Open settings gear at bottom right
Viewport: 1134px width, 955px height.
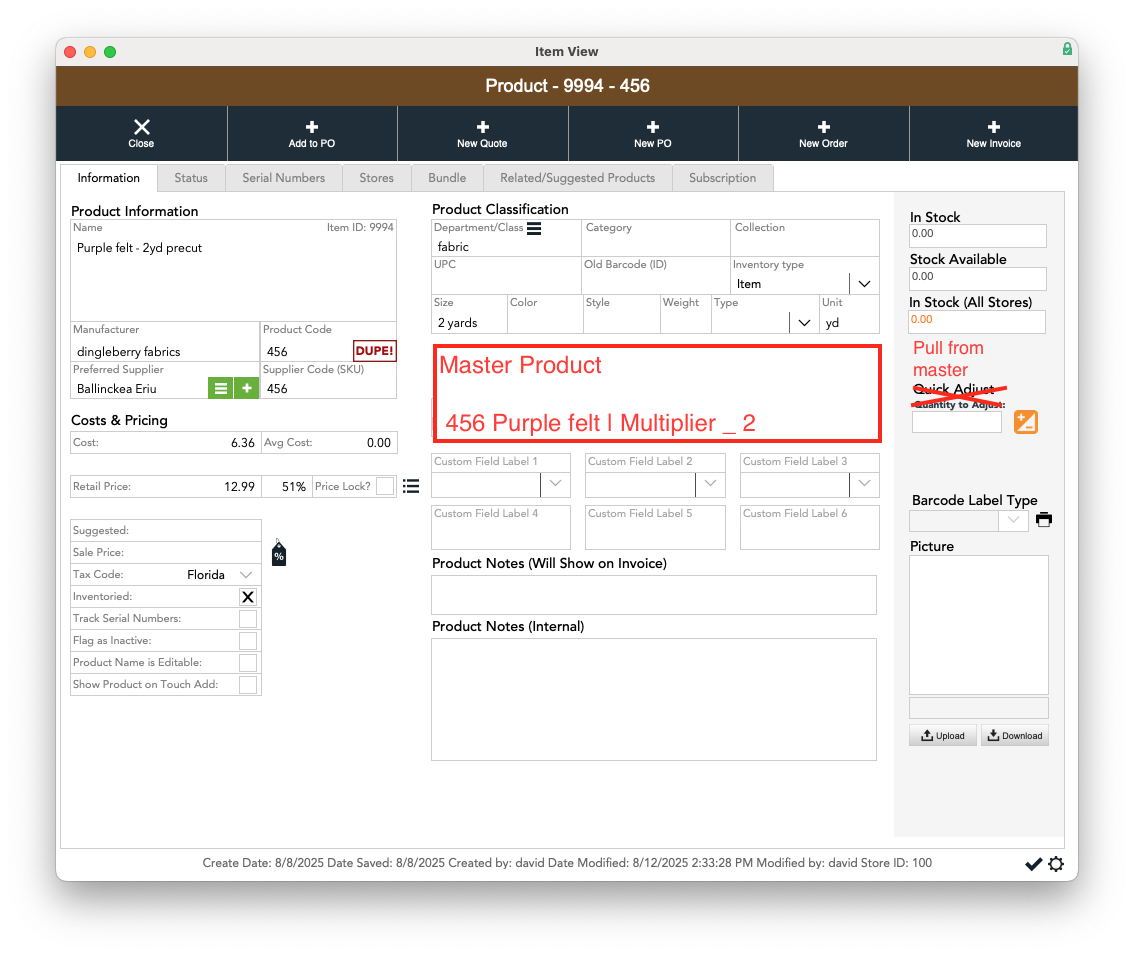1056,864
